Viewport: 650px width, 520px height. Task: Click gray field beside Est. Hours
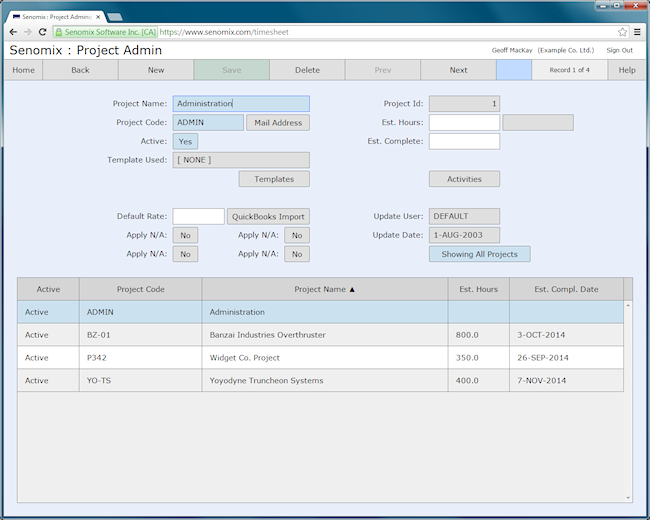538,122
